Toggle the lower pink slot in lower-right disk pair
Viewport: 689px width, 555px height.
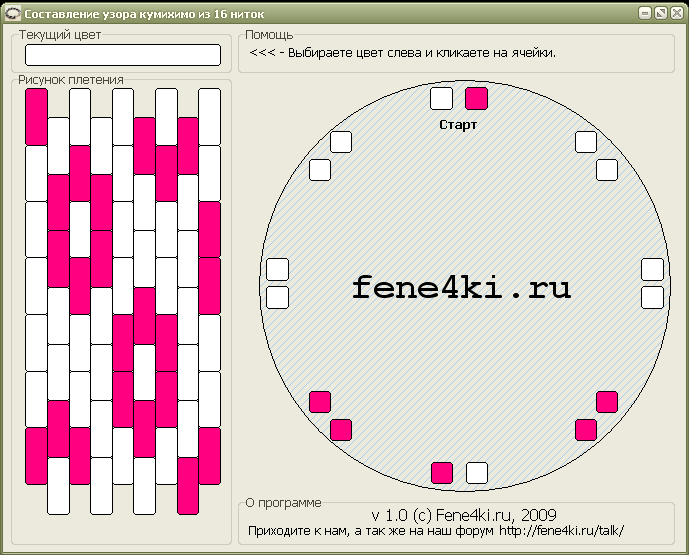point(586,429)
